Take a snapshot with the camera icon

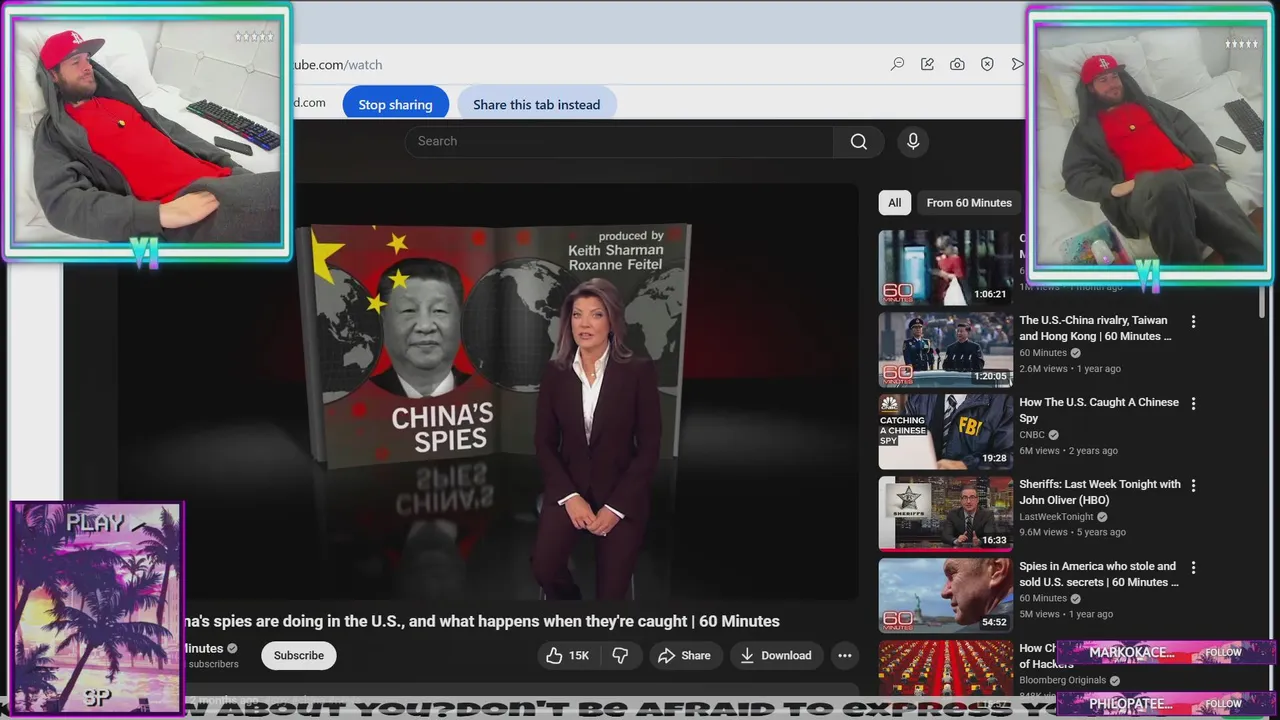tap(957, 64)
